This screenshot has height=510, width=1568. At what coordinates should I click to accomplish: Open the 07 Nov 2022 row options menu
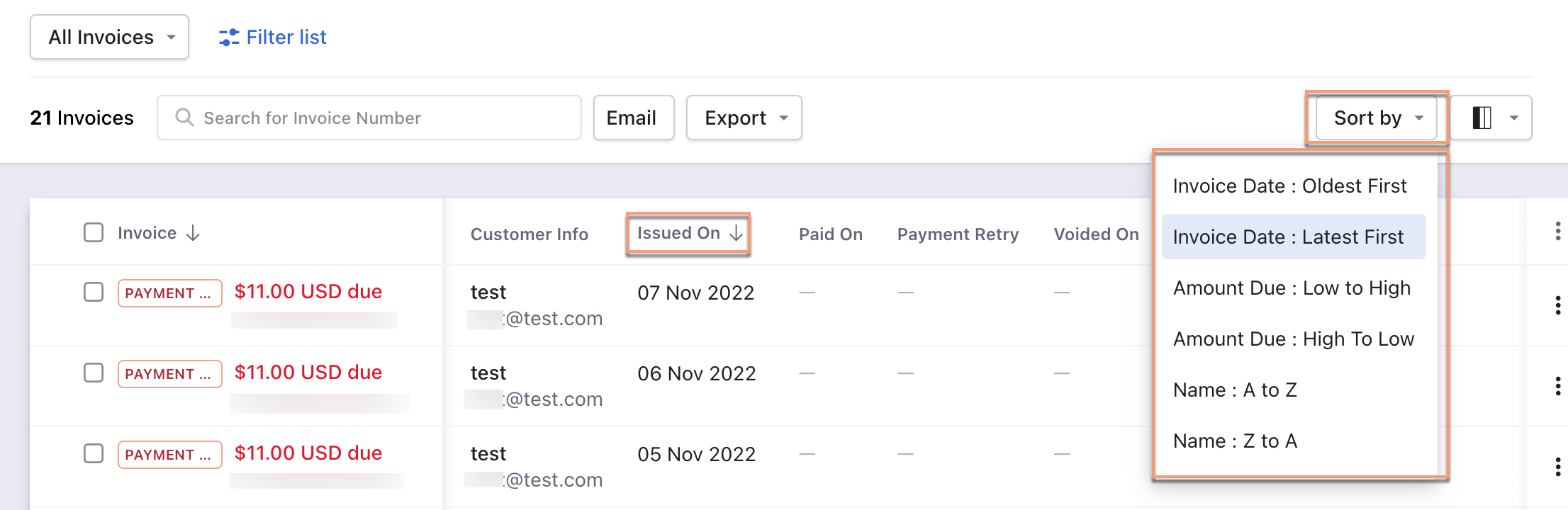pos(1557,305)
